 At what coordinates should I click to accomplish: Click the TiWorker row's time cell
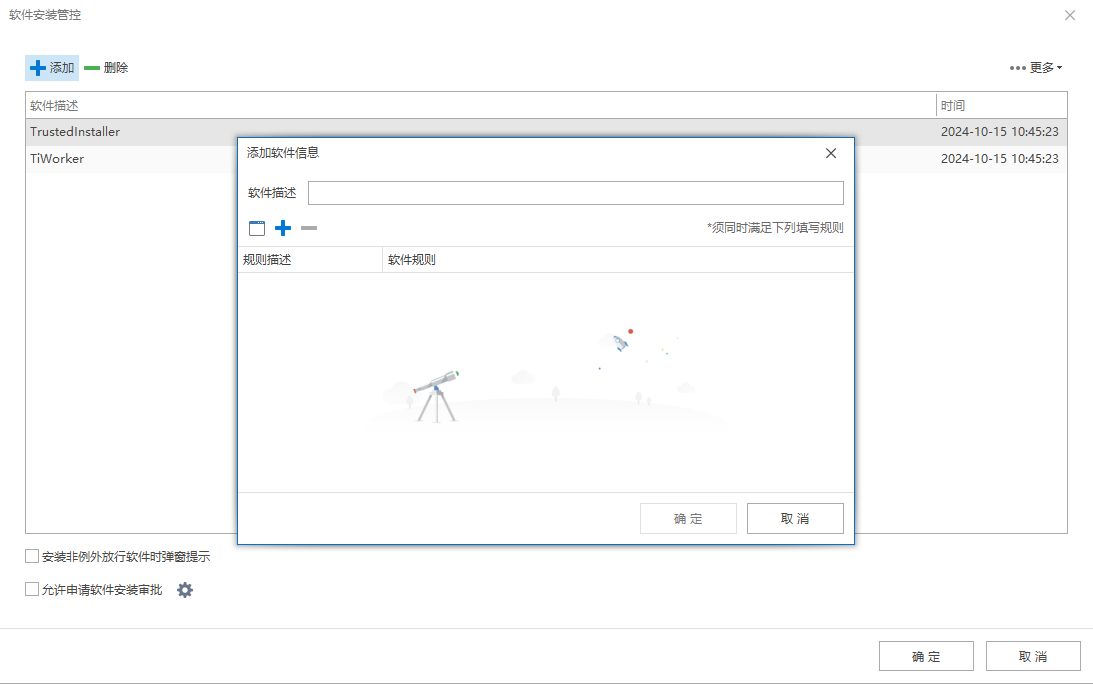(1000, 159)
